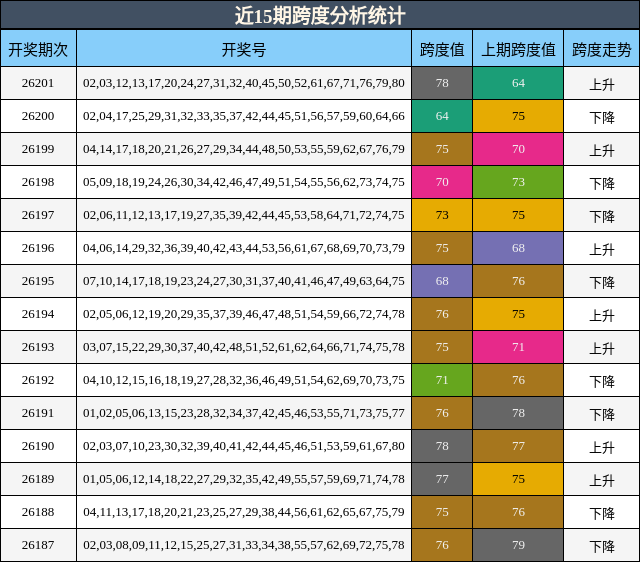The width and height of the screenshot is (640, 562).
Task: Click the winning numbers of period 26191
Action: 244,414
